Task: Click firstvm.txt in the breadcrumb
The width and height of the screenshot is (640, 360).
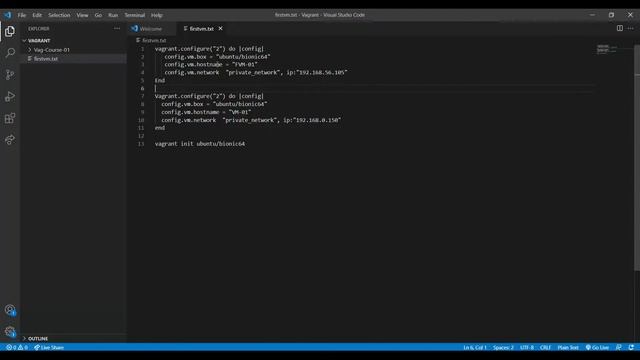Action: tap(154, 40)
